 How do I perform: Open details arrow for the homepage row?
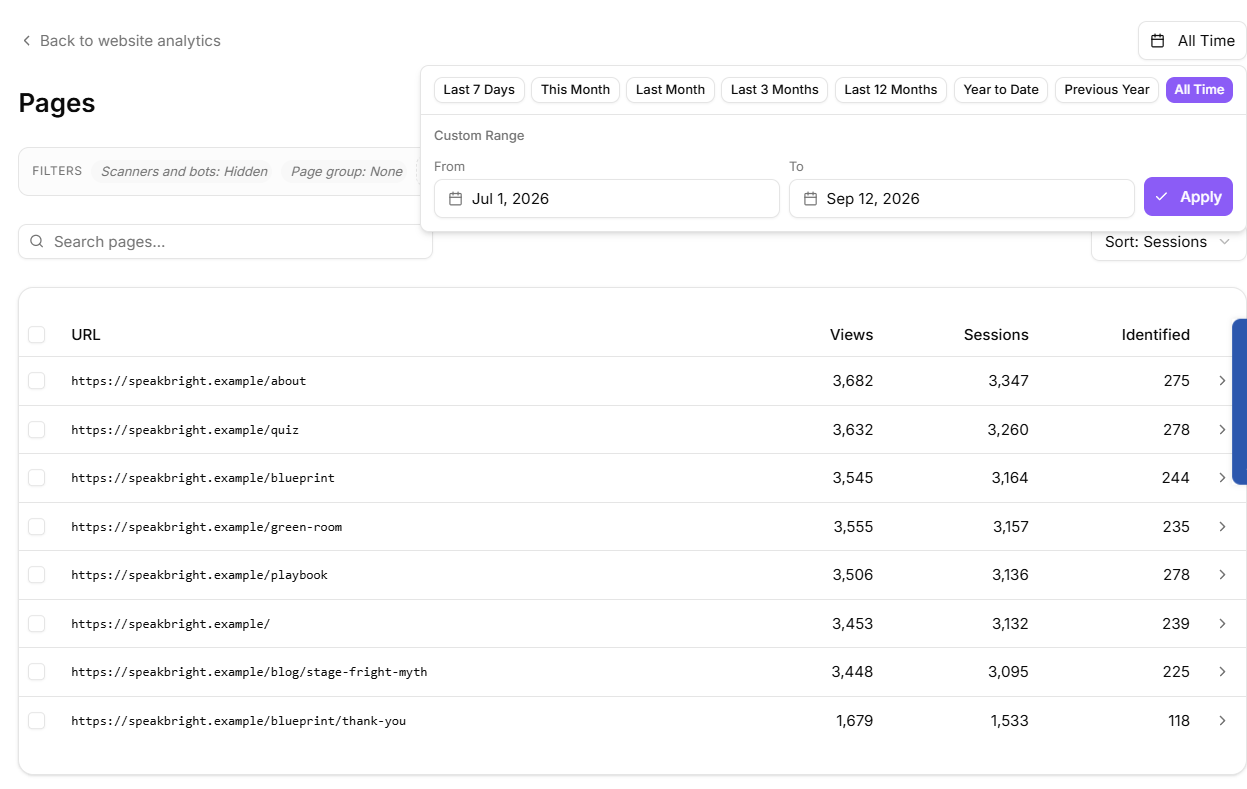coord(1222,624)
